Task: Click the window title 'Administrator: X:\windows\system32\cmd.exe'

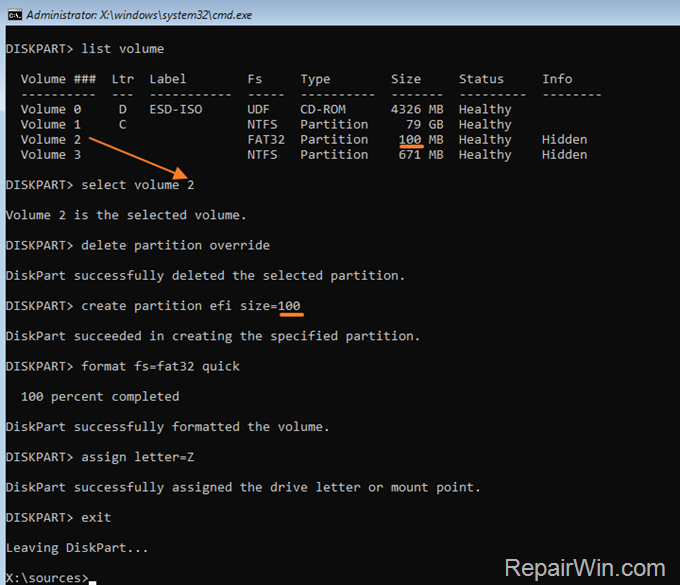Action: pyautogui.click(x=139, y=15)
